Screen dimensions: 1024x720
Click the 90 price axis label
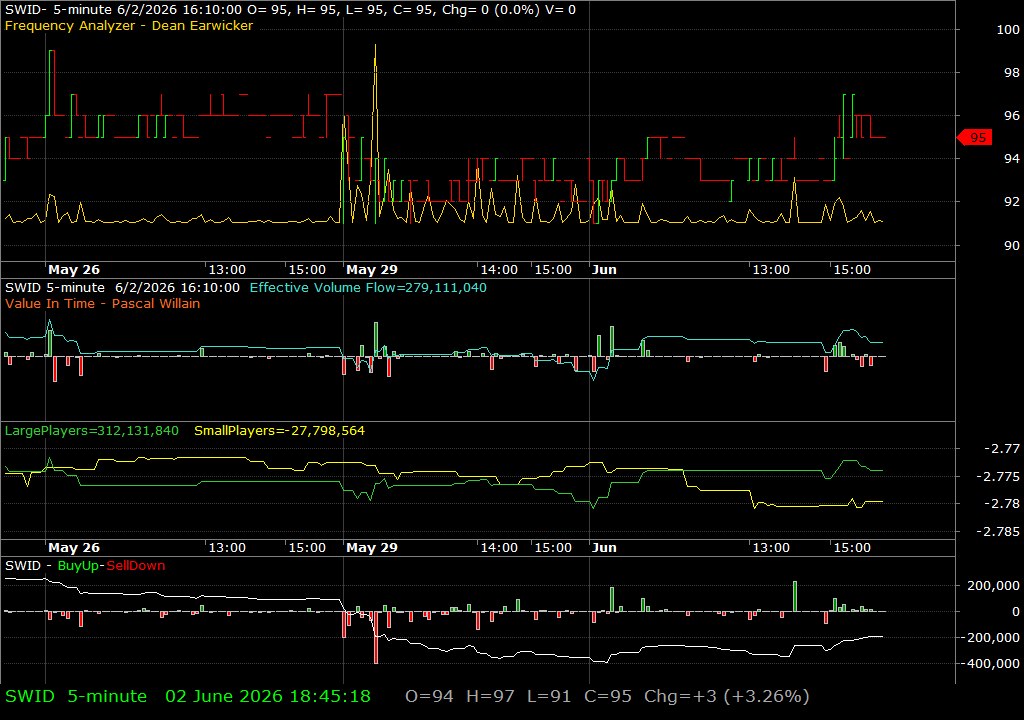click(x=1012, y=246)
